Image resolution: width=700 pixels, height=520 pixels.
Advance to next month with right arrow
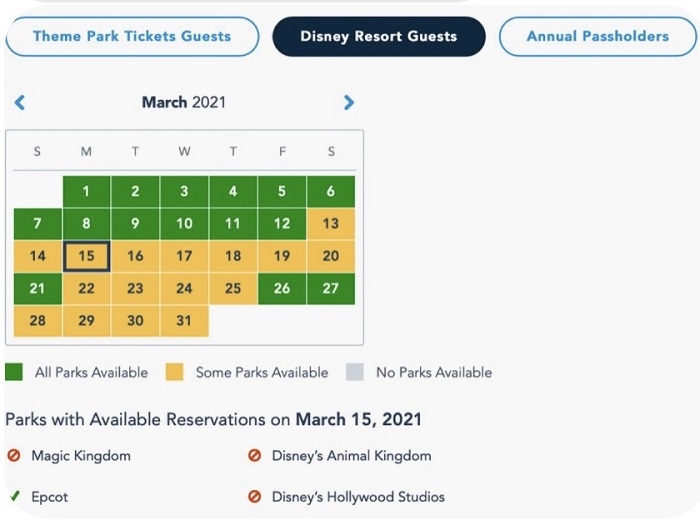point(348,102)
